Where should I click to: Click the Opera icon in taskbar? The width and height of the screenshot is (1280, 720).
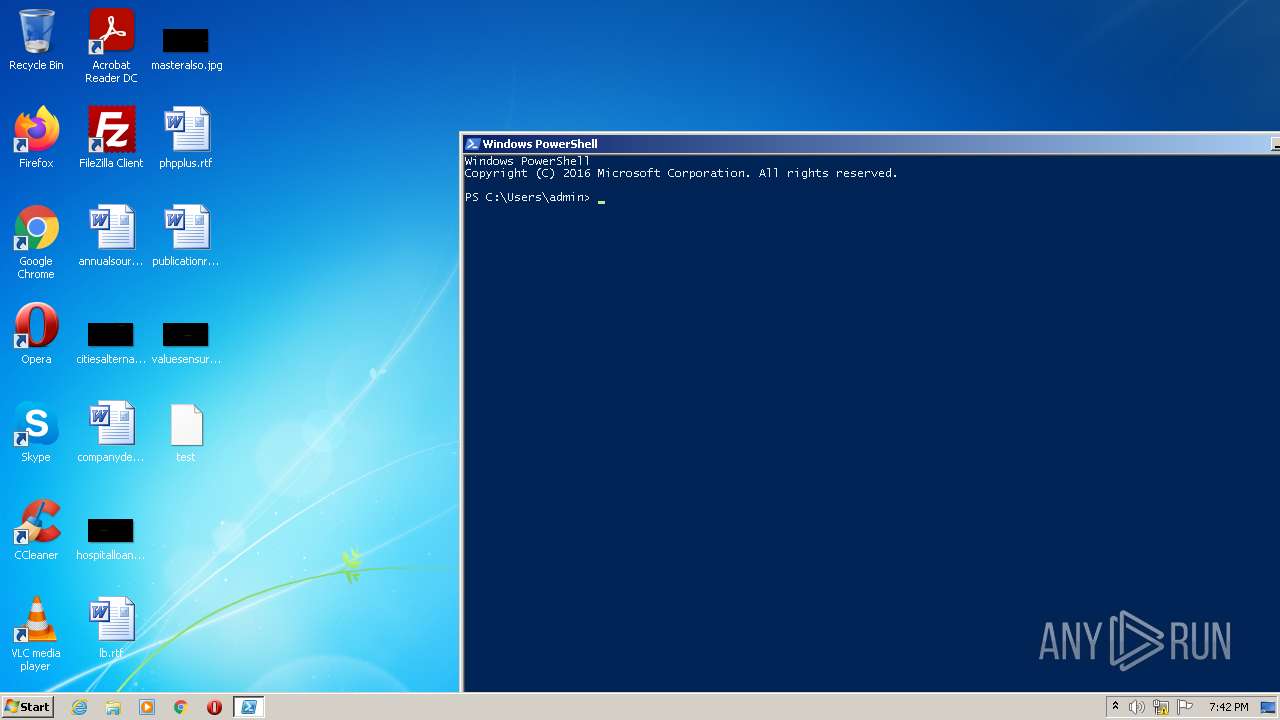pos(214,707)
